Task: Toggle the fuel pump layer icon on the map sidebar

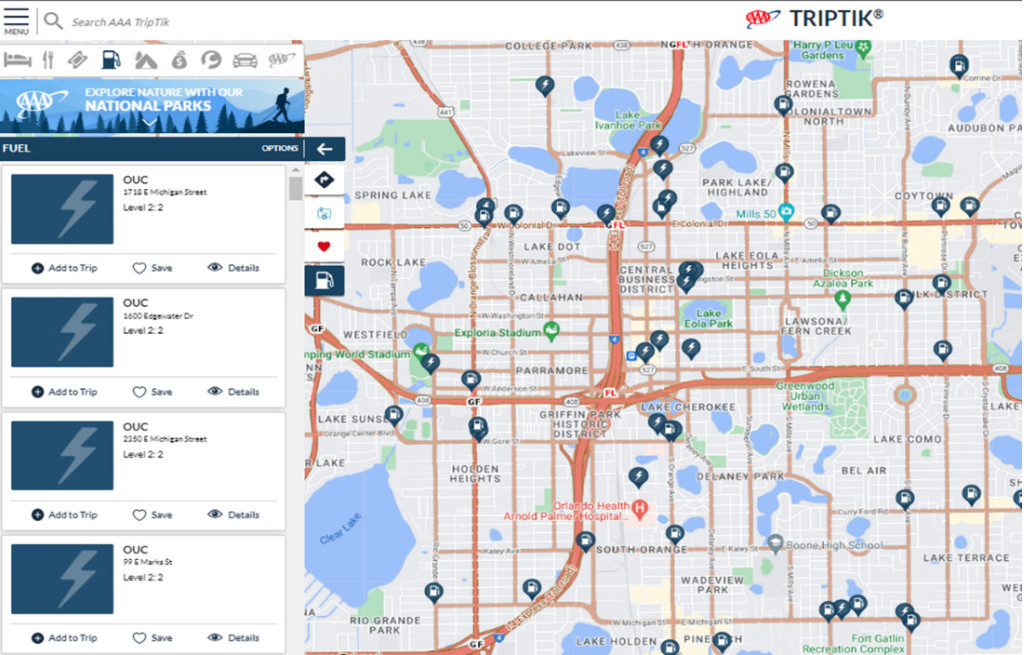Action: 324,279
